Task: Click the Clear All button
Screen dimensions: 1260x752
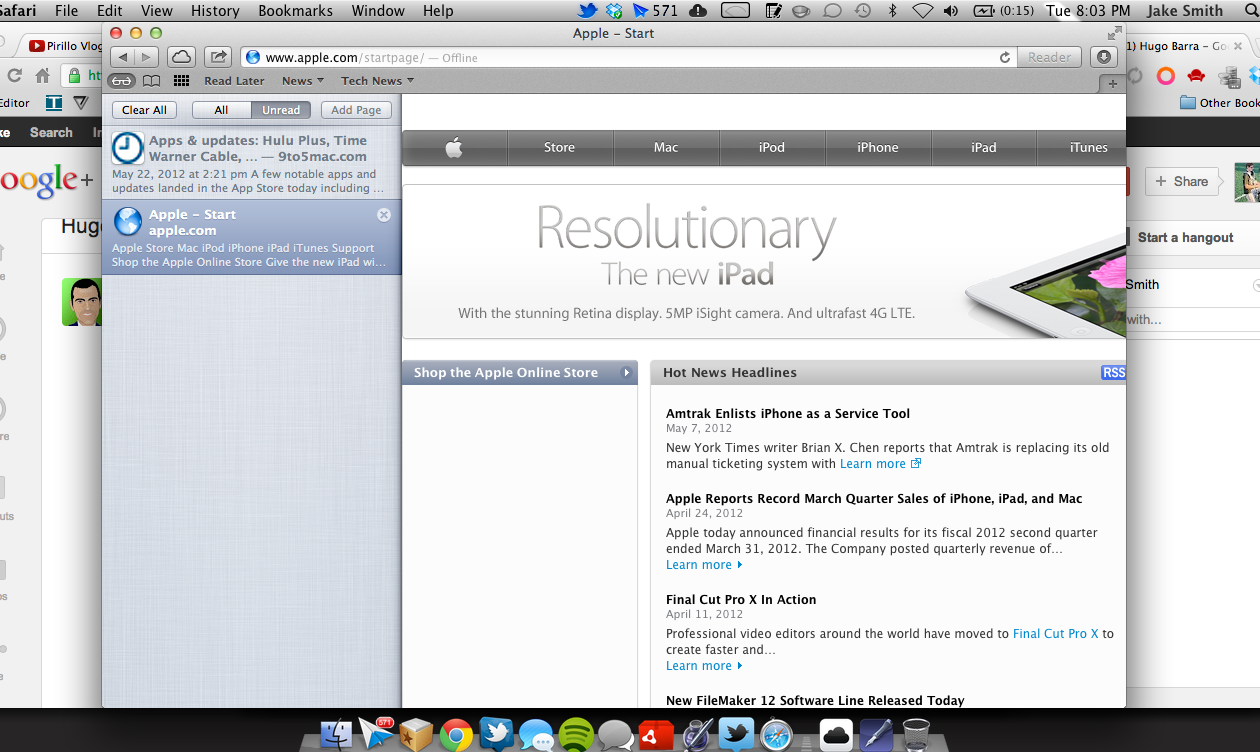Action: pyautogui.click(x=145, y=110)
